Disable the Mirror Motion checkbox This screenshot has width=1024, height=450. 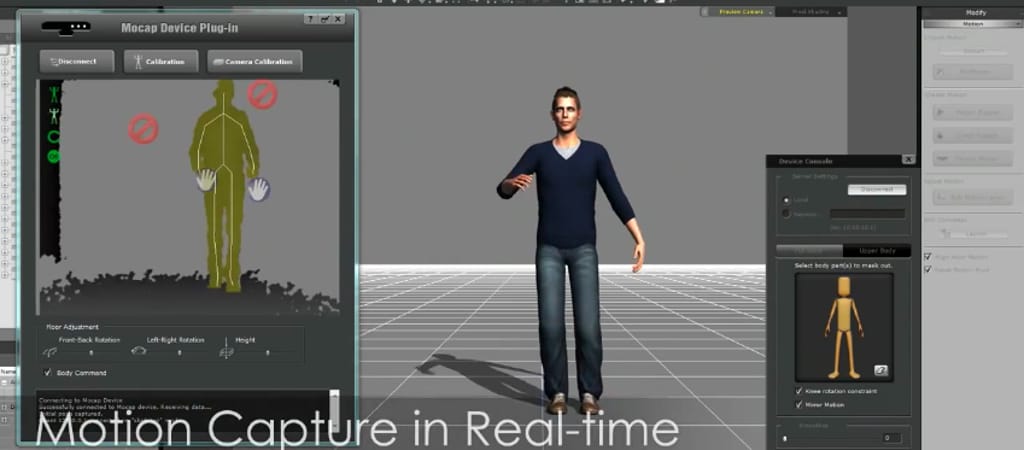(798, 405)
